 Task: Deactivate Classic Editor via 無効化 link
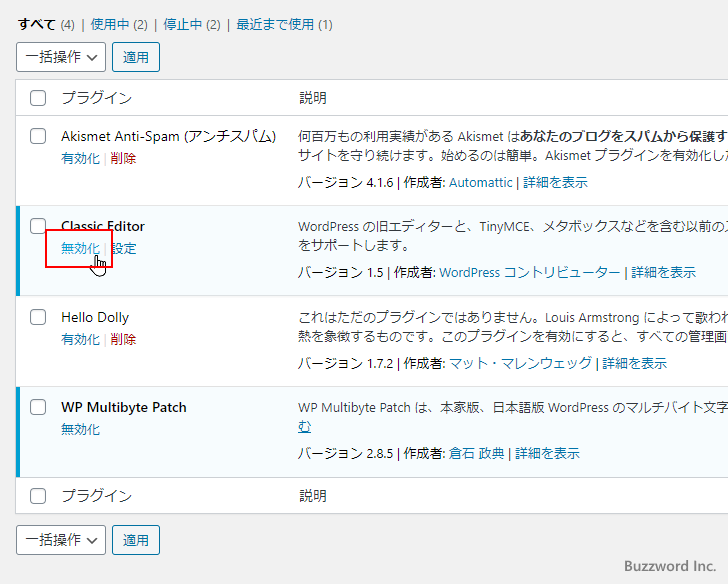pos(80,249)
